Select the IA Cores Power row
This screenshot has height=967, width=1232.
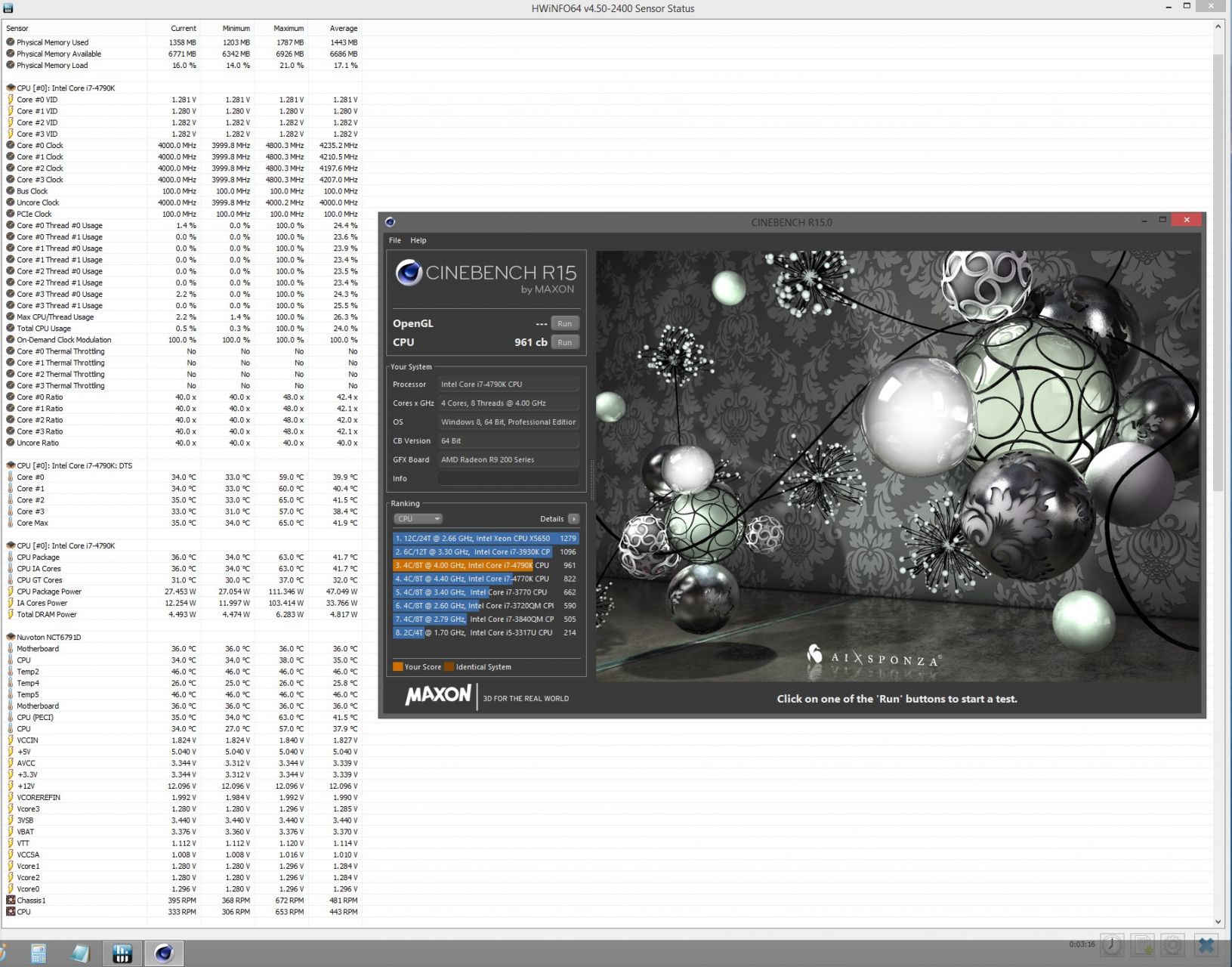pyautogui.click(x=181, y=603)
